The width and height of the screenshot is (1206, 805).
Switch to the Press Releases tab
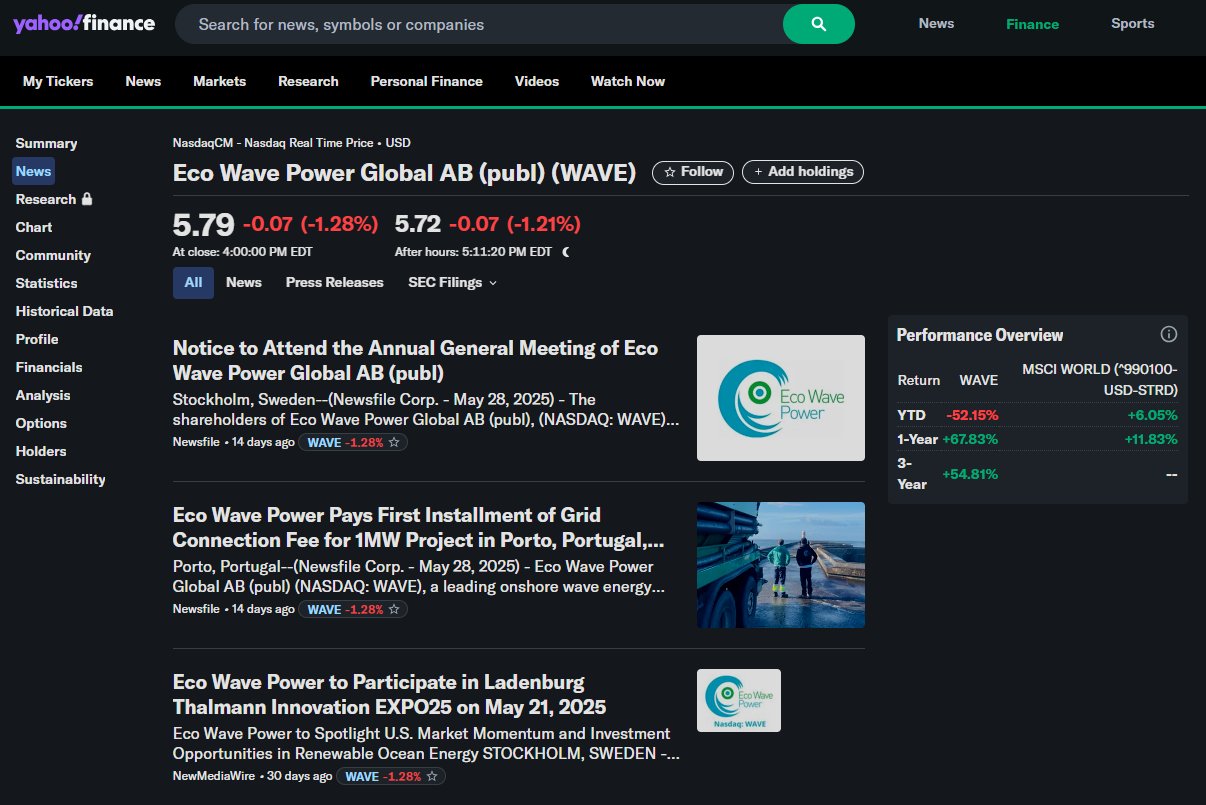point(334,283)
